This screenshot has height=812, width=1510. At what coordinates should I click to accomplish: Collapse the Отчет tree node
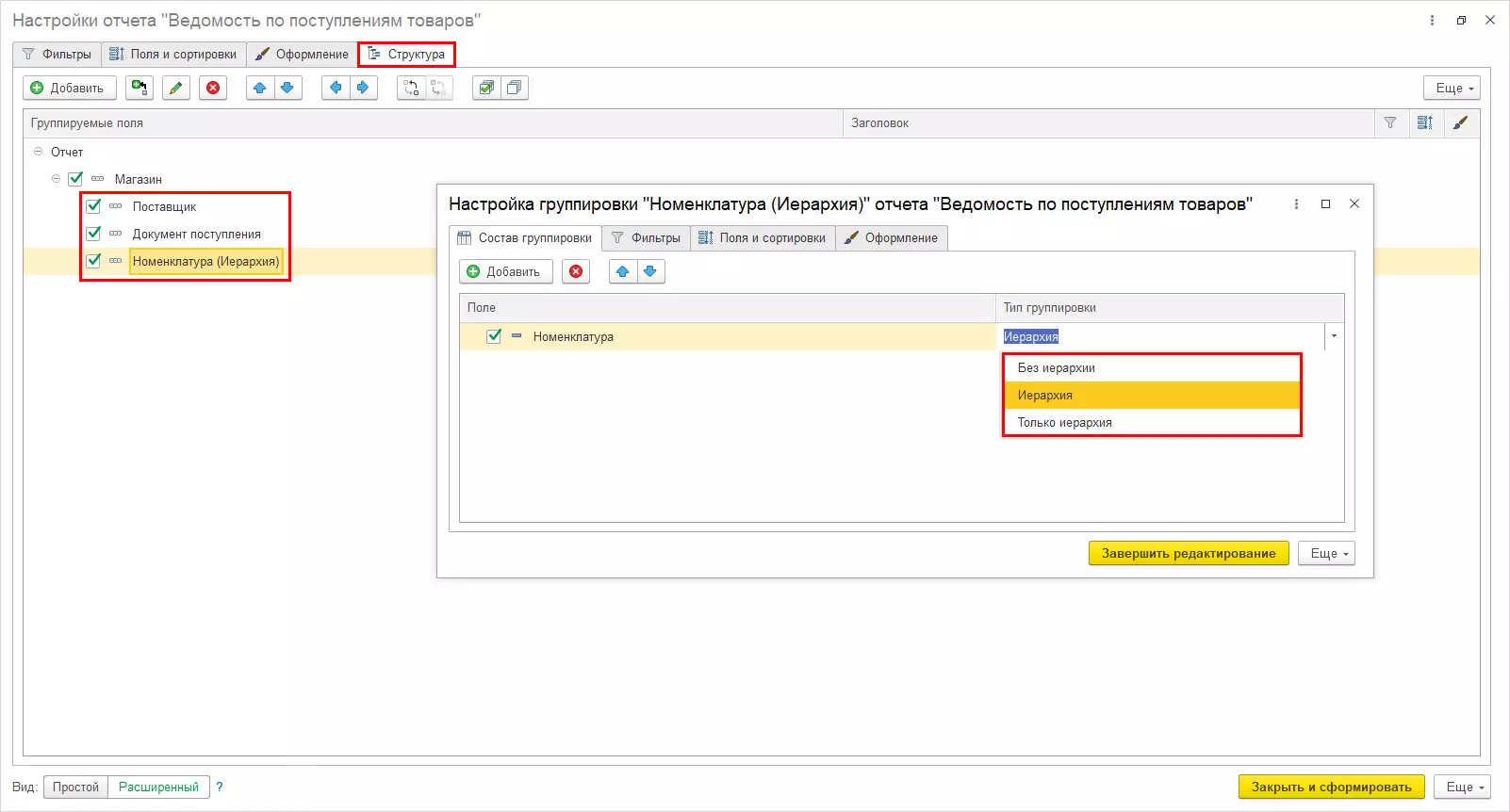coord(38,152)
